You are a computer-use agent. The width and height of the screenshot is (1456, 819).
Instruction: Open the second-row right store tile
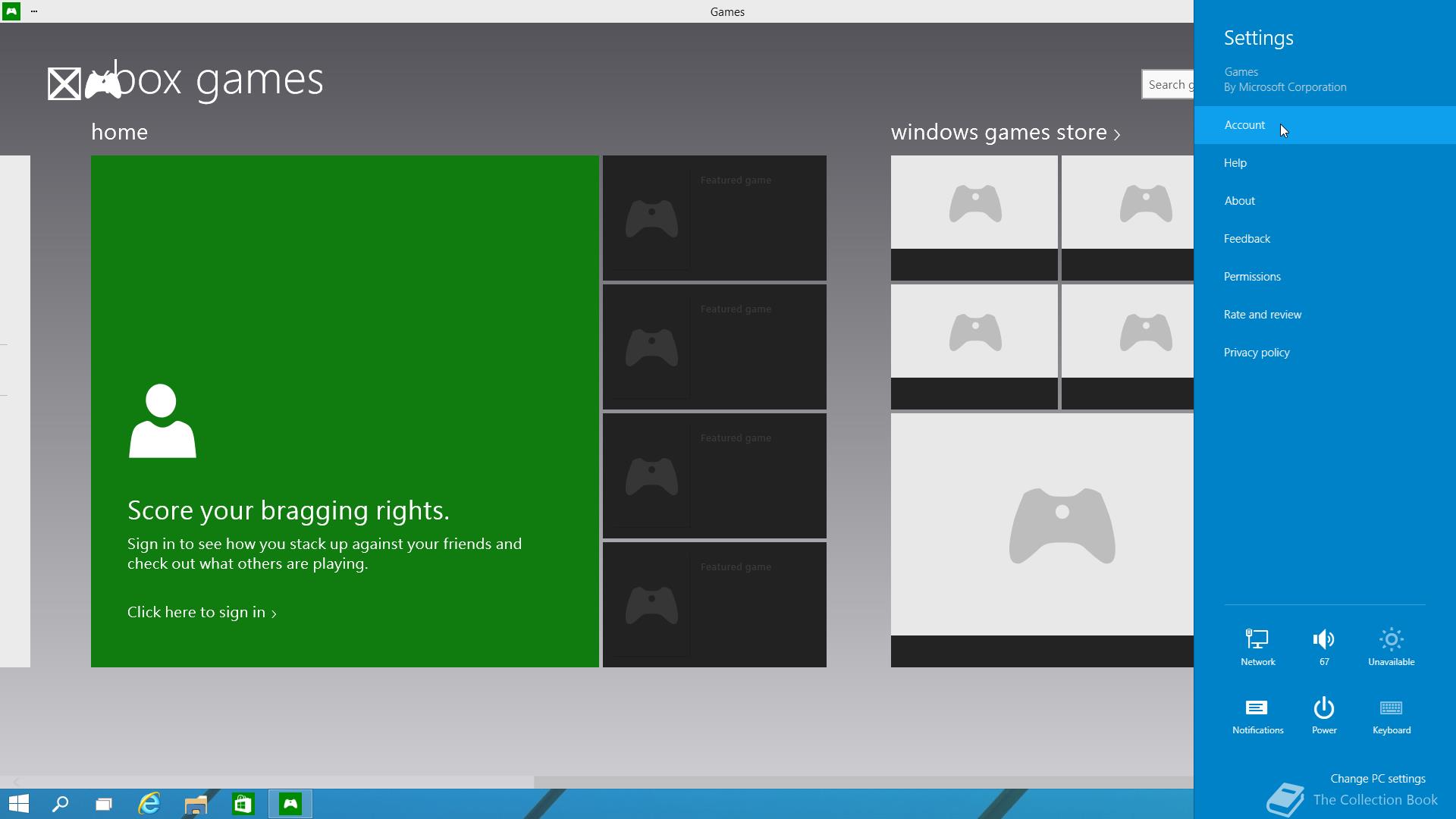[1128, 347]
